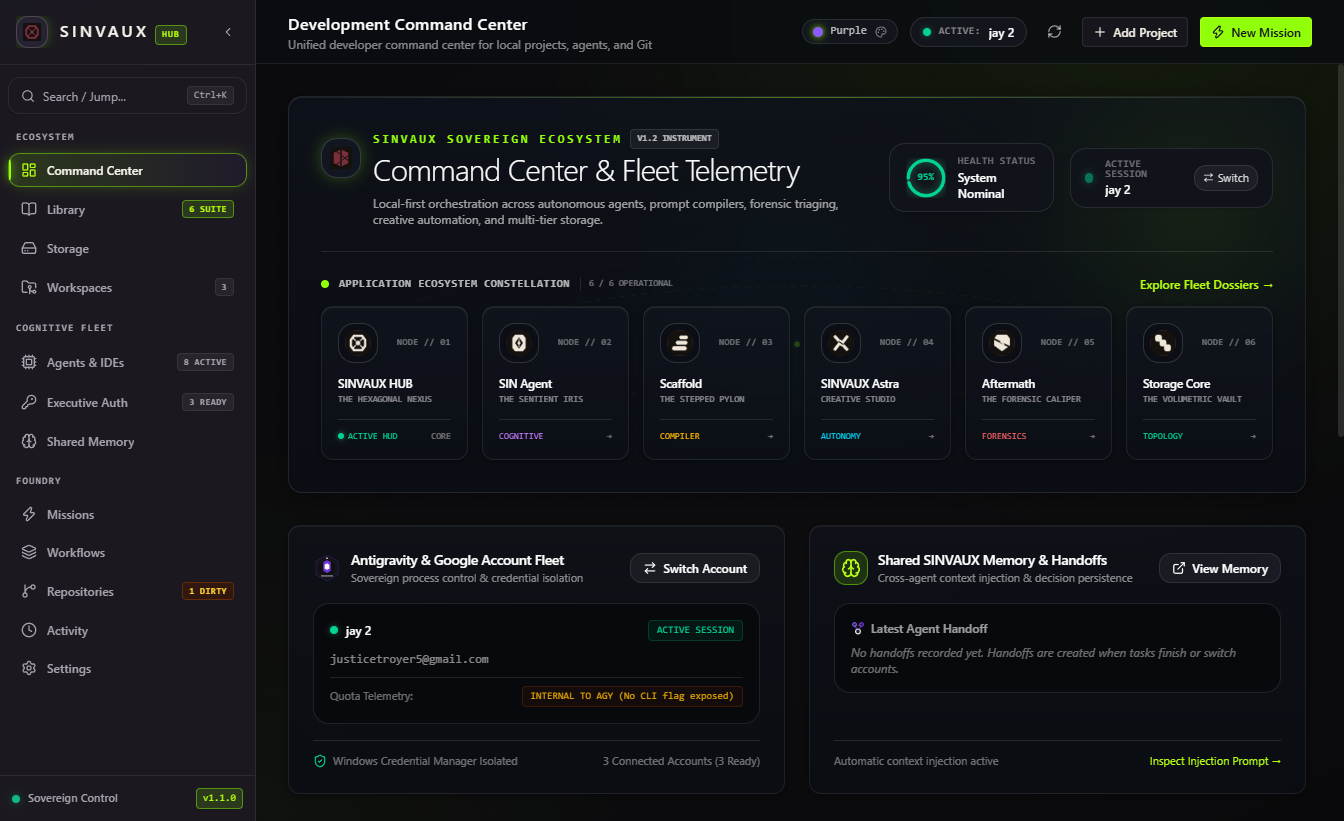Open the Inspect Injection Prompt link
This screenshot has height=821, width=1344.
click(1215, 761)
